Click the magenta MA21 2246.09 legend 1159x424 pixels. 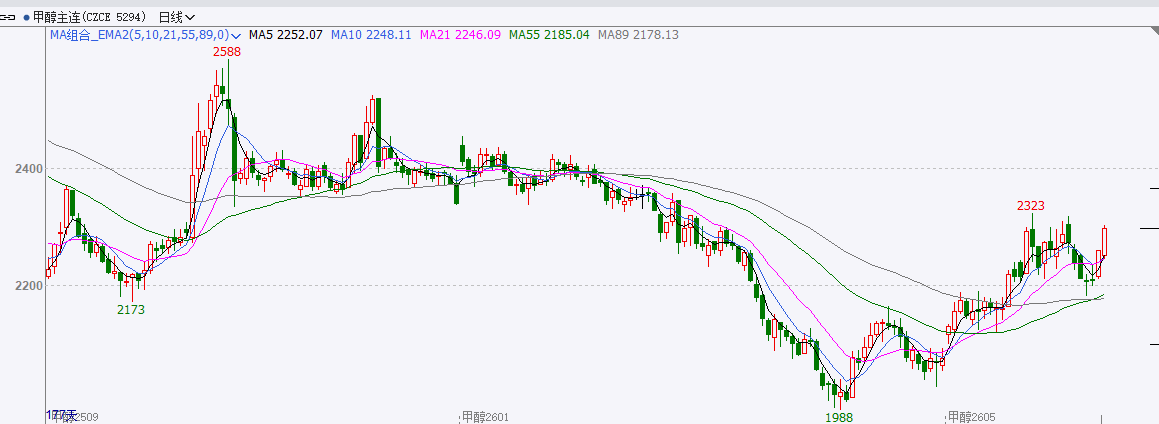460,35
